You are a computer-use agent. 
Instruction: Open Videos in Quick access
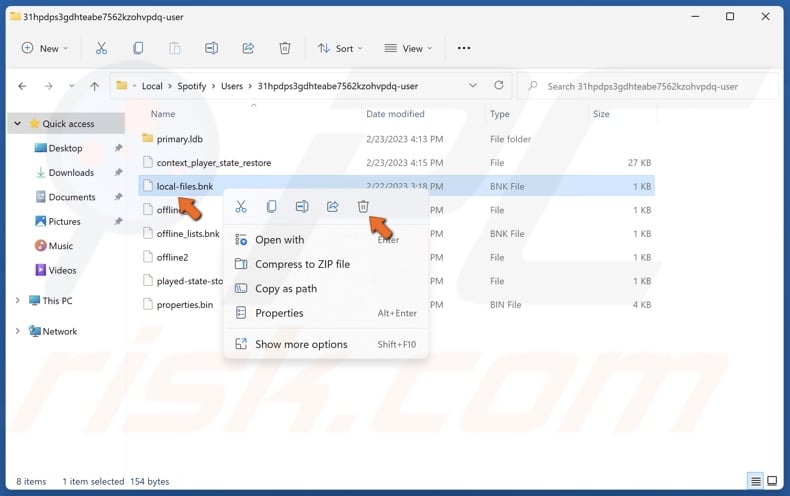(x=62, y=270)
